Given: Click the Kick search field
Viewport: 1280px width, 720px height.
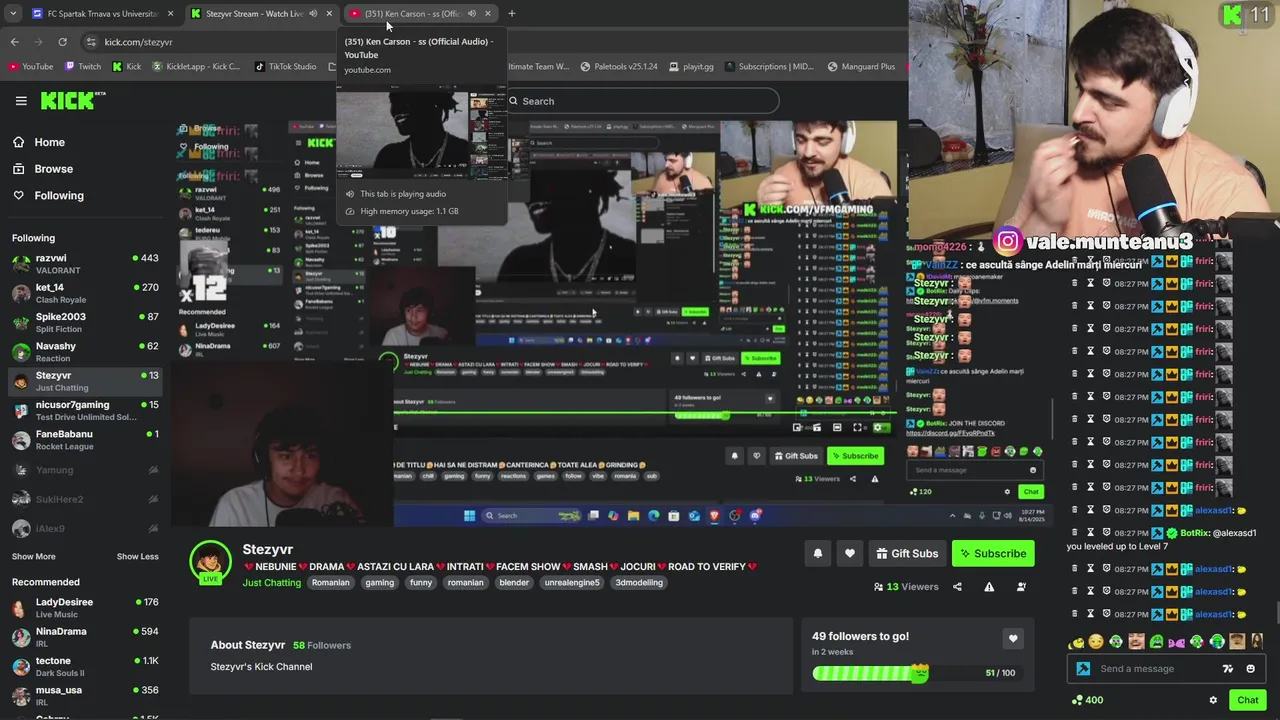Looking at the screenshot, I should point(641,101).
